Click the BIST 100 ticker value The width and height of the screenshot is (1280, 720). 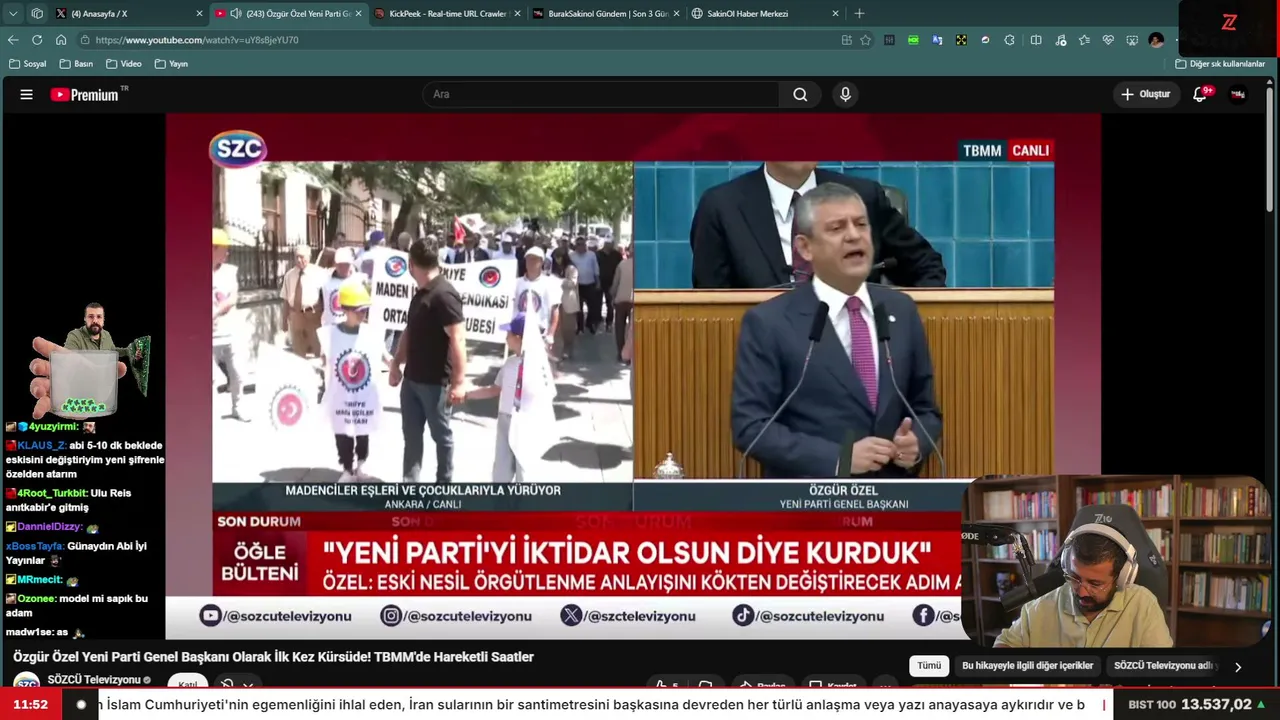[1216, 705]
